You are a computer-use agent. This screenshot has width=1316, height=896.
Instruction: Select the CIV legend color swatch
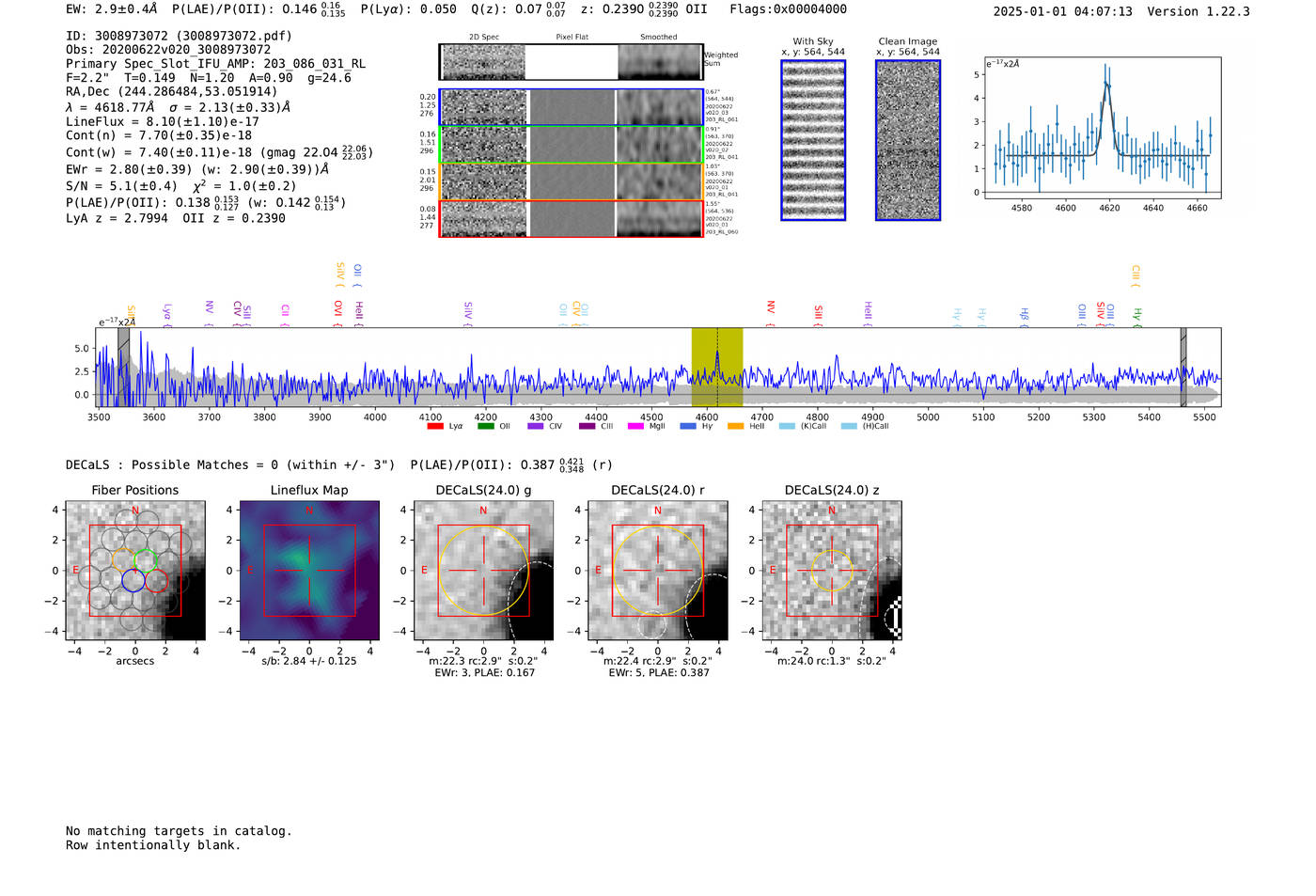[x=536, y=427]
